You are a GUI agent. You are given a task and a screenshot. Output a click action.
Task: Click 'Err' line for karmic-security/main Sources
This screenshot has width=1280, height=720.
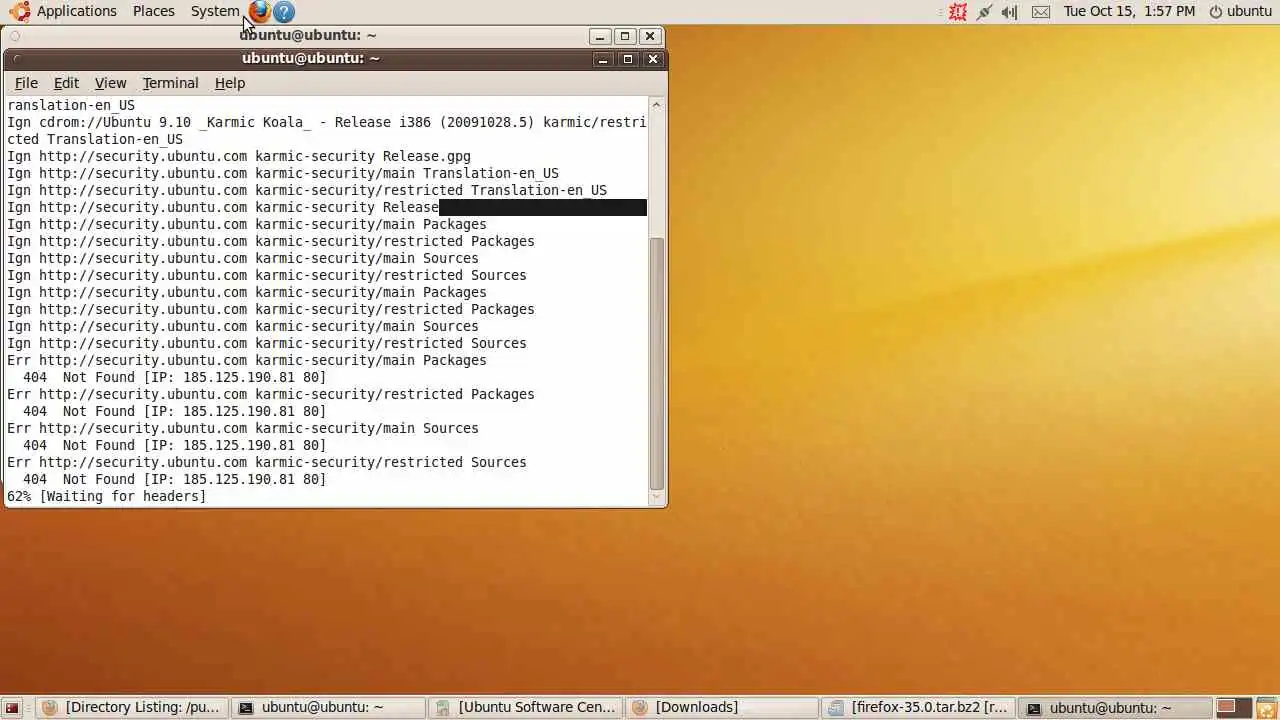(x=243, y=428)
